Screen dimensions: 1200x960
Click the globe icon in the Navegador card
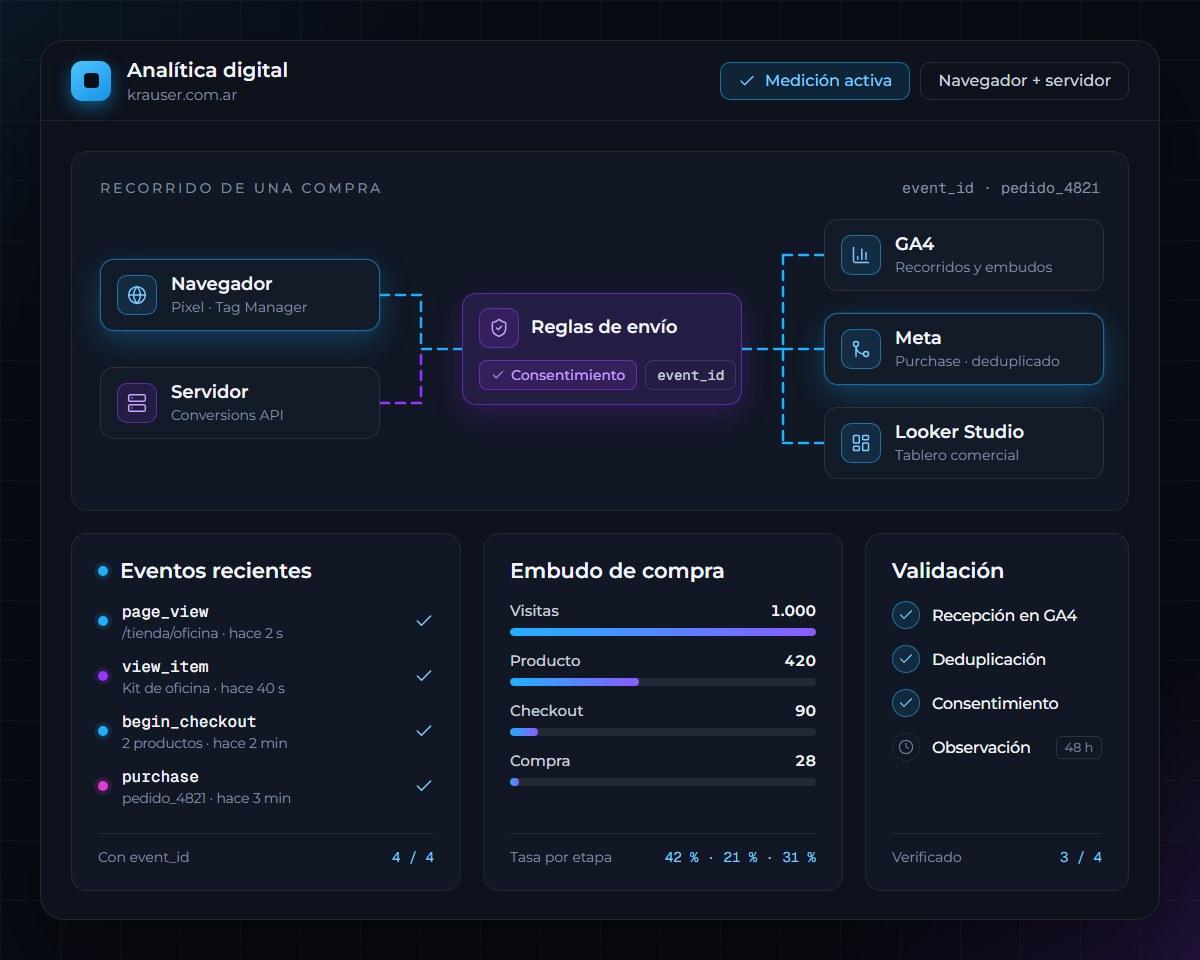(x=137, y=295)
